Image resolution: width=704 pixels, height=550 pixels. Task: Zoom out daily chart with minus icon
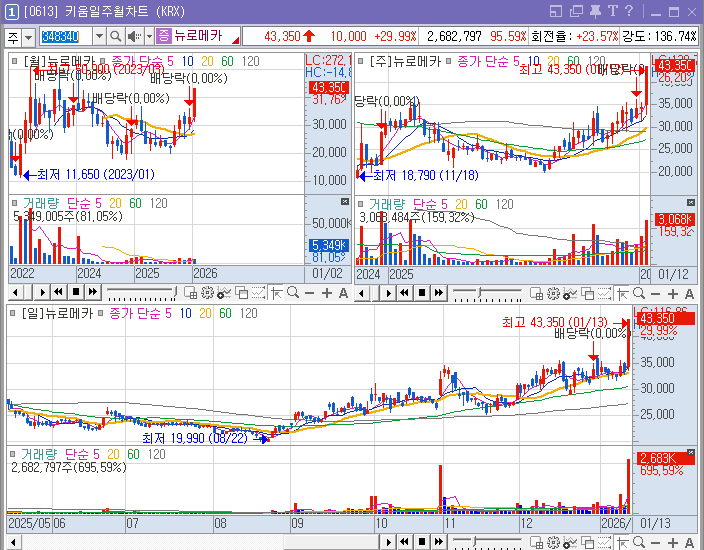coord(656,543)
